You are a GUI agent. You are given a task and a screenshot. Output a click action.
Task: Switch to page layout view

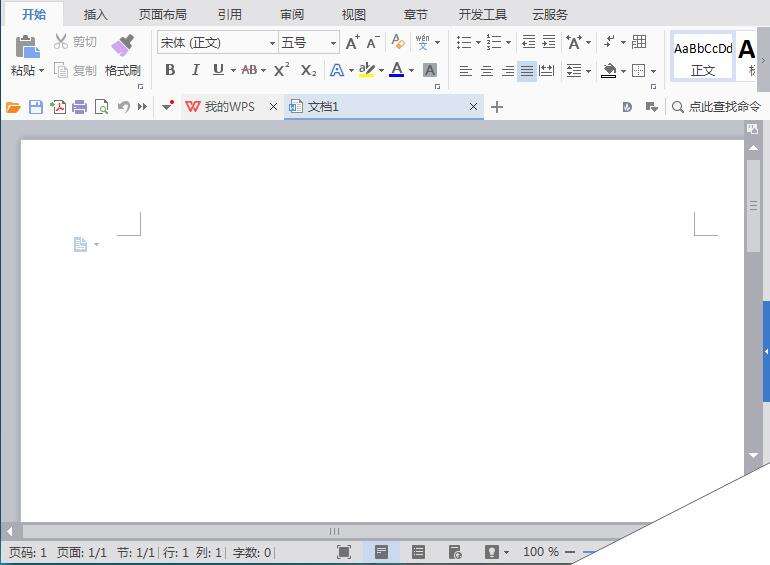tap(381, 552)
